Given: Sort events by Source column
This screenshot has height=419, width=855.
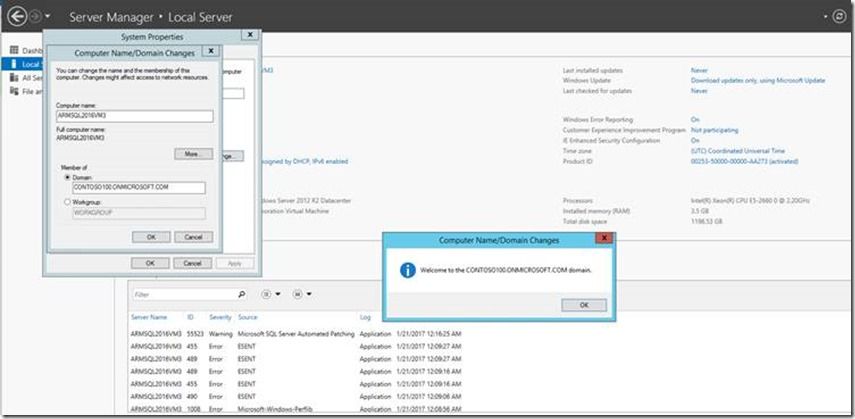Looking at the screenshot, I should click(248, 317).
